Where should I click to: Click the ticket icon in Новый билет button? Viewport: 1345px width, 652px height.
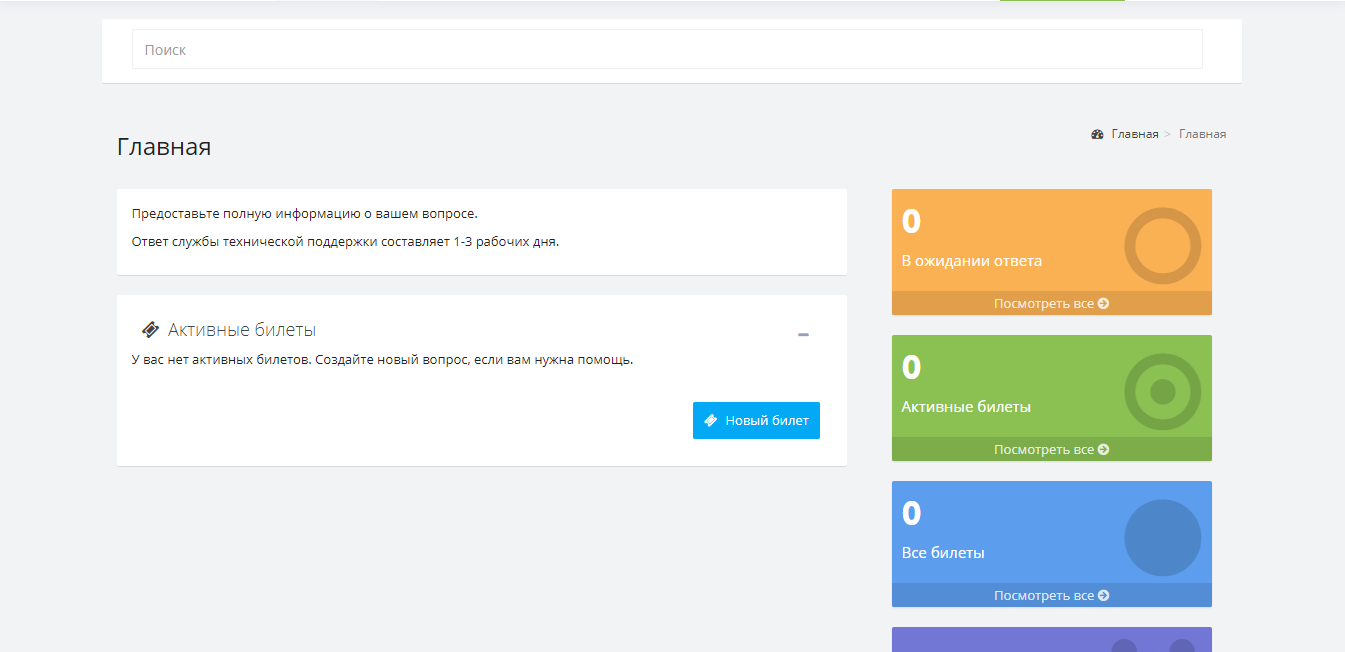click(x=711, y=421)
